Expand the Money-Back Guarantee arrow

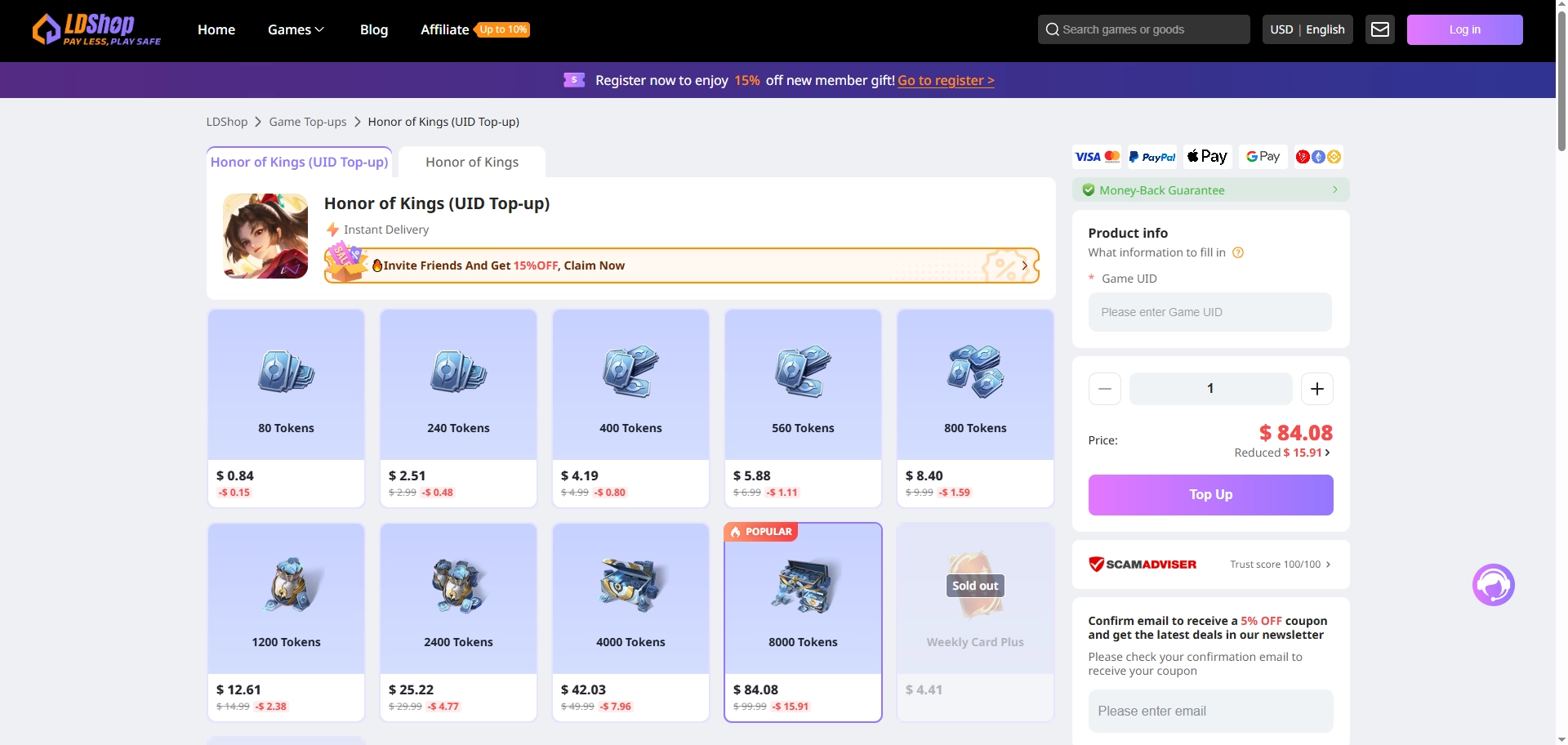(x=1335, y=190)
